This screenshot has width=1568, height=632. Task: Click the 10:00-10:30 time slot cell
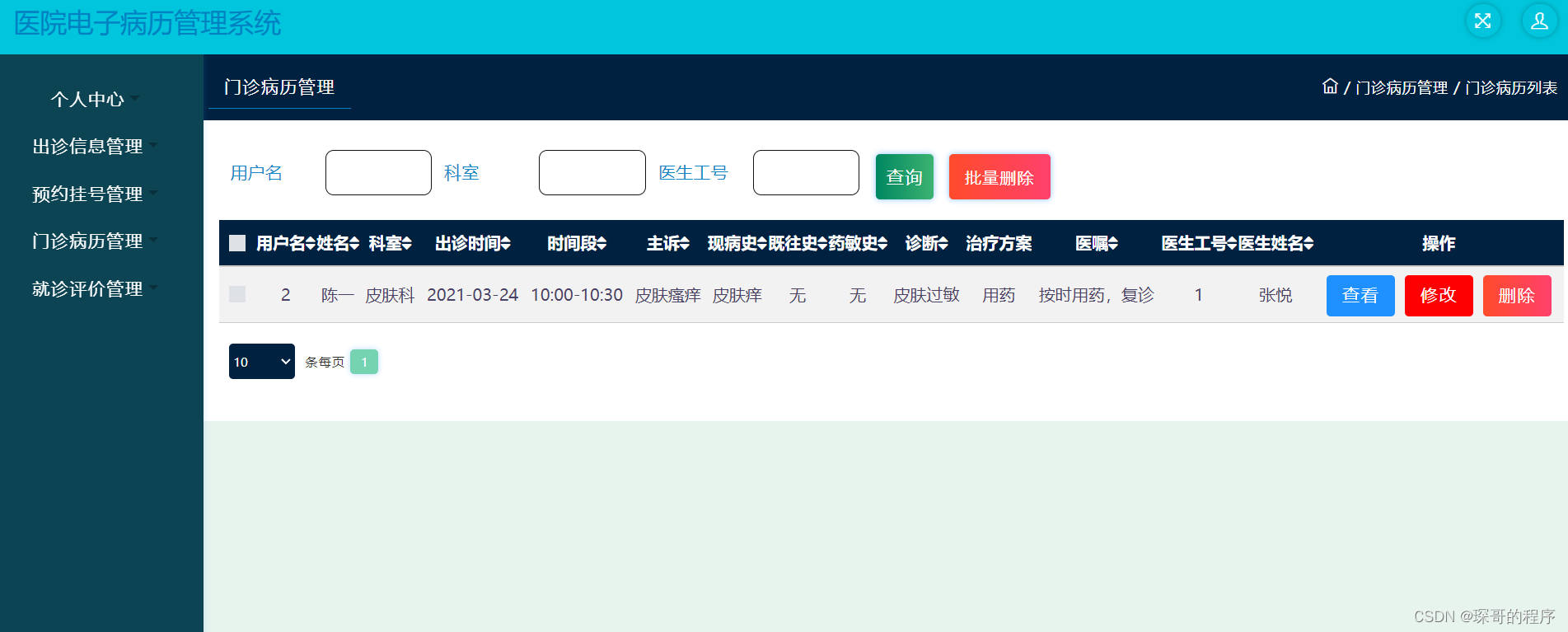point(577,295)
